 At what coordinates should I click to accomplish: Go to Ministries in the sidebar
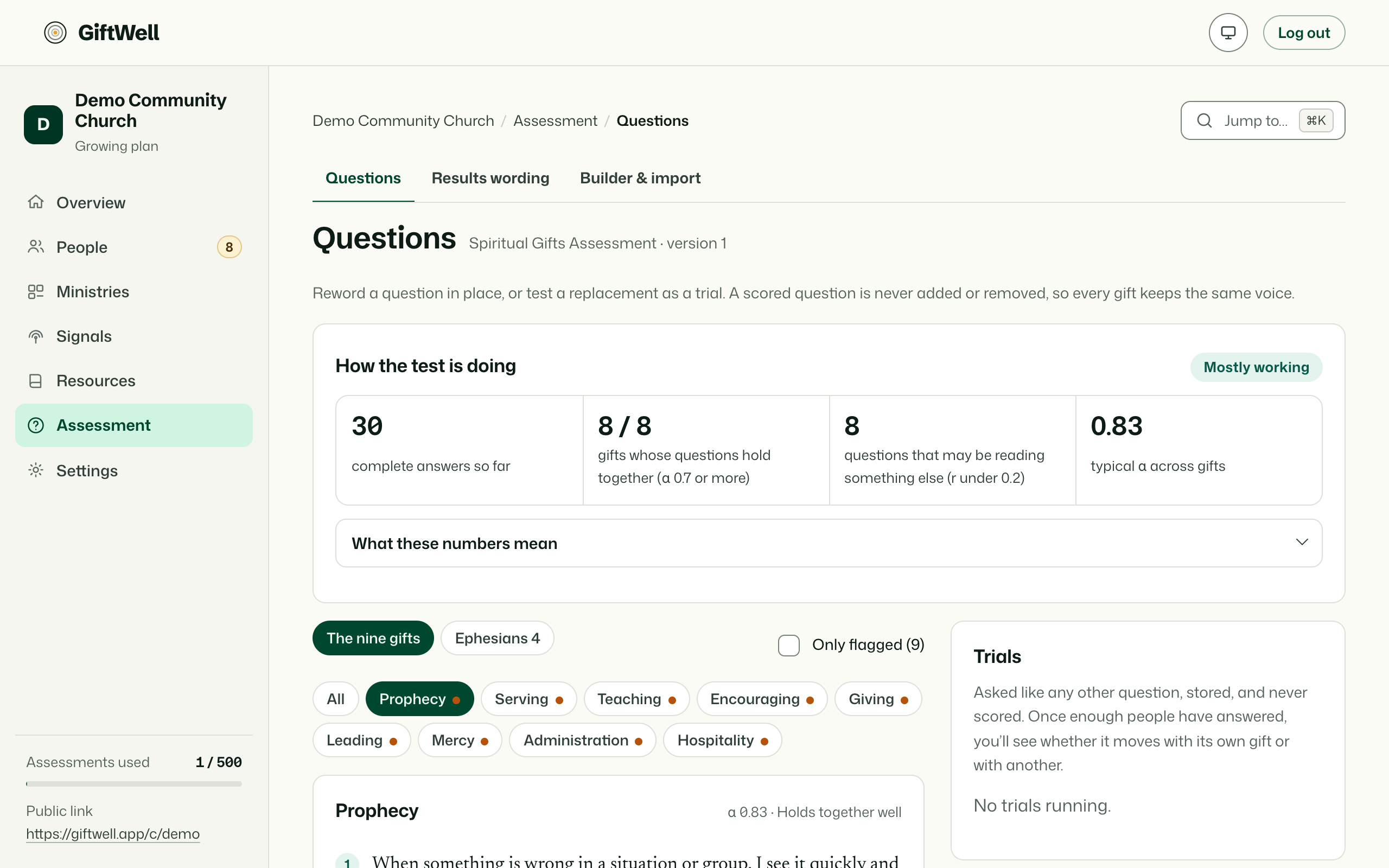tap(133, 292)
